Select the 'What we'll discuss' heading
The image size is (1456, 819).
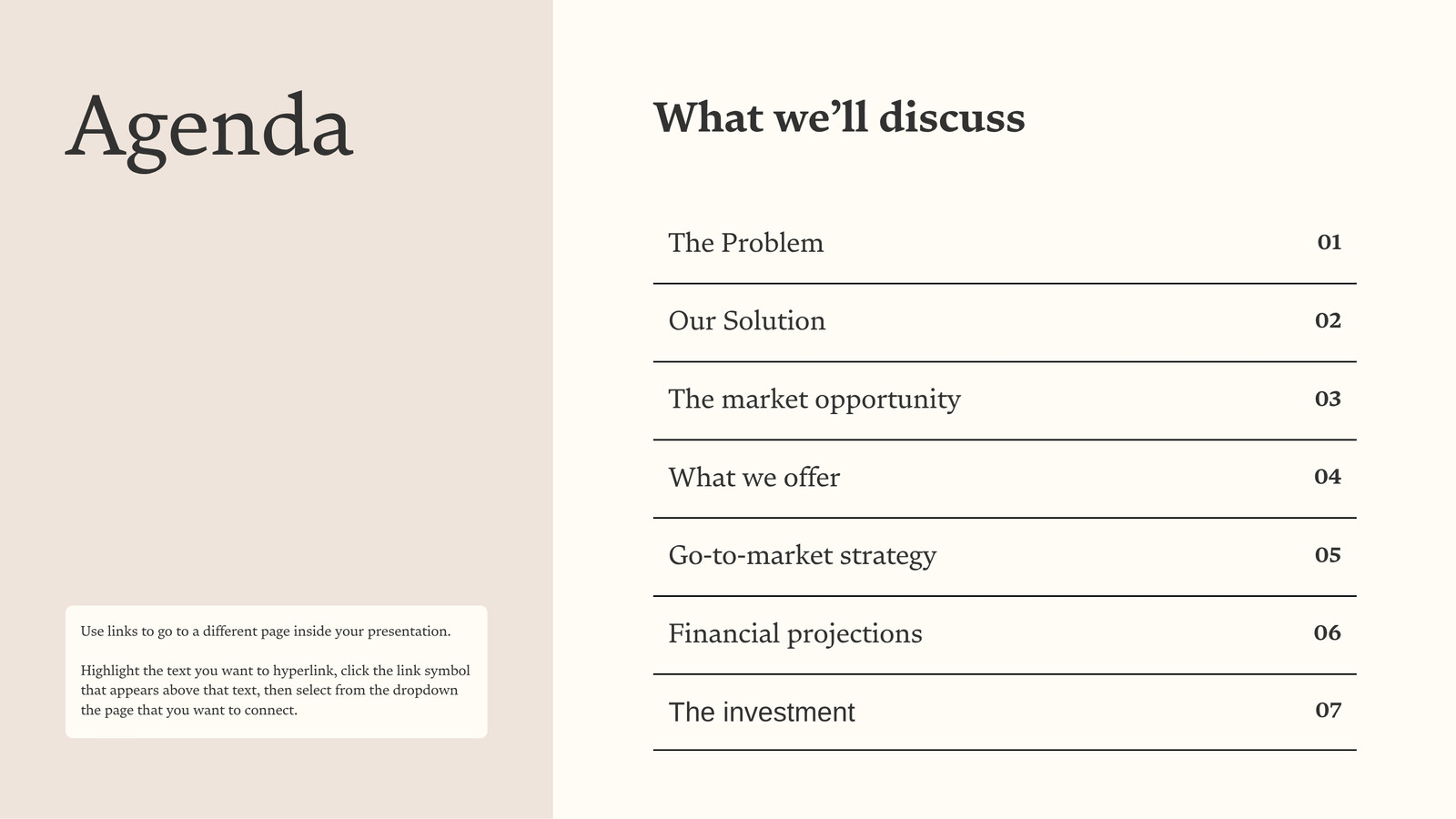tap(839, 118)
